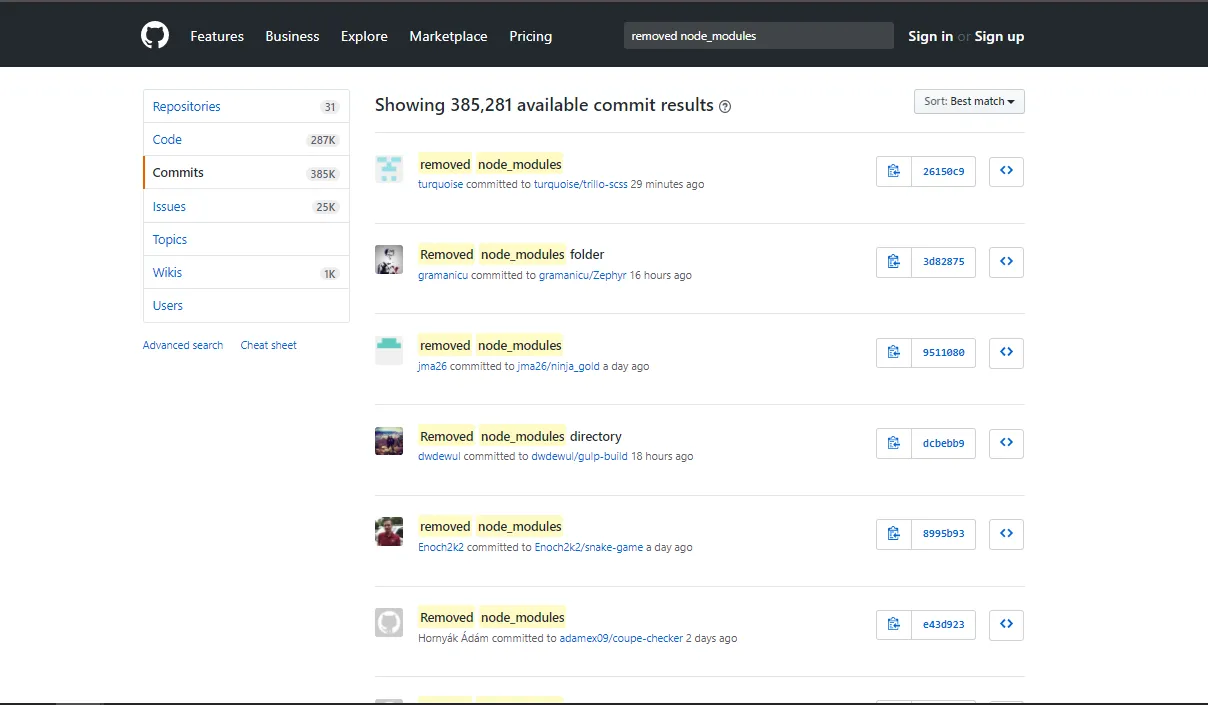Copy the full SHA for commit 9511080
1208x705 pixels.
(x=894, y=352)
